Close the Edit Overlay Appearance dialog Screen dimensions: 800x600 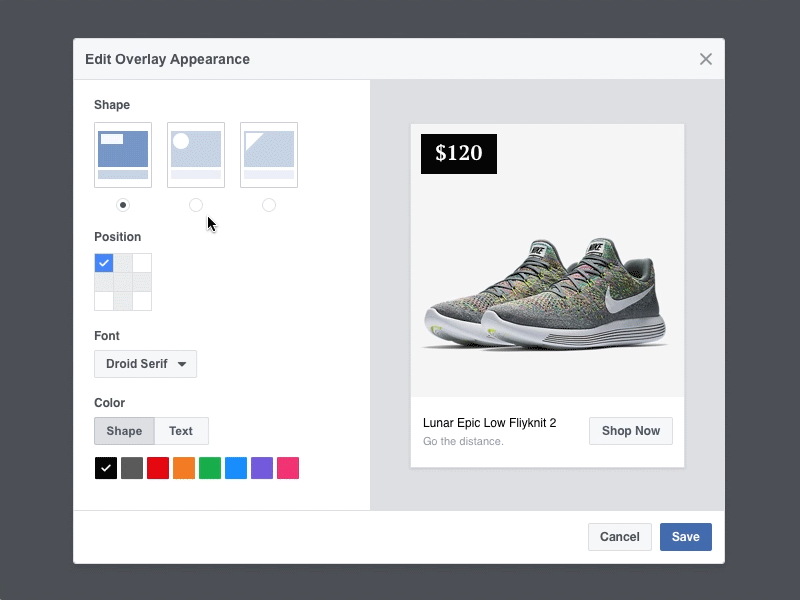click(x=706, y=59)
